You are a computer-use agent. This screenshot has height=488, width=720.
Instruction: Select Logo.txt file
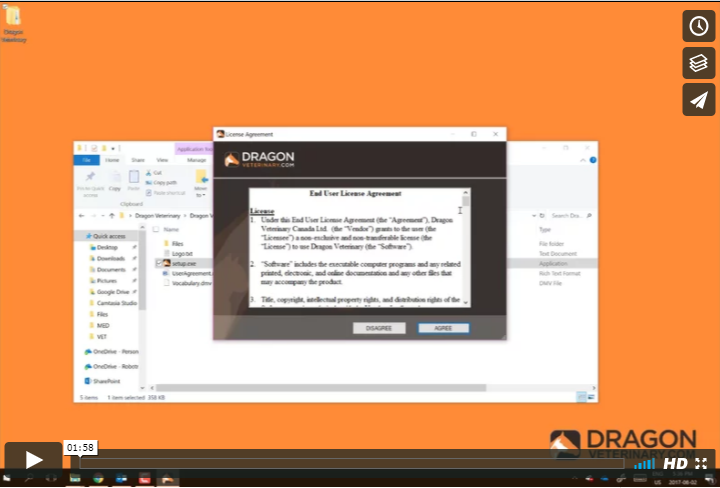pyautogui.click(x=182, y=253)
